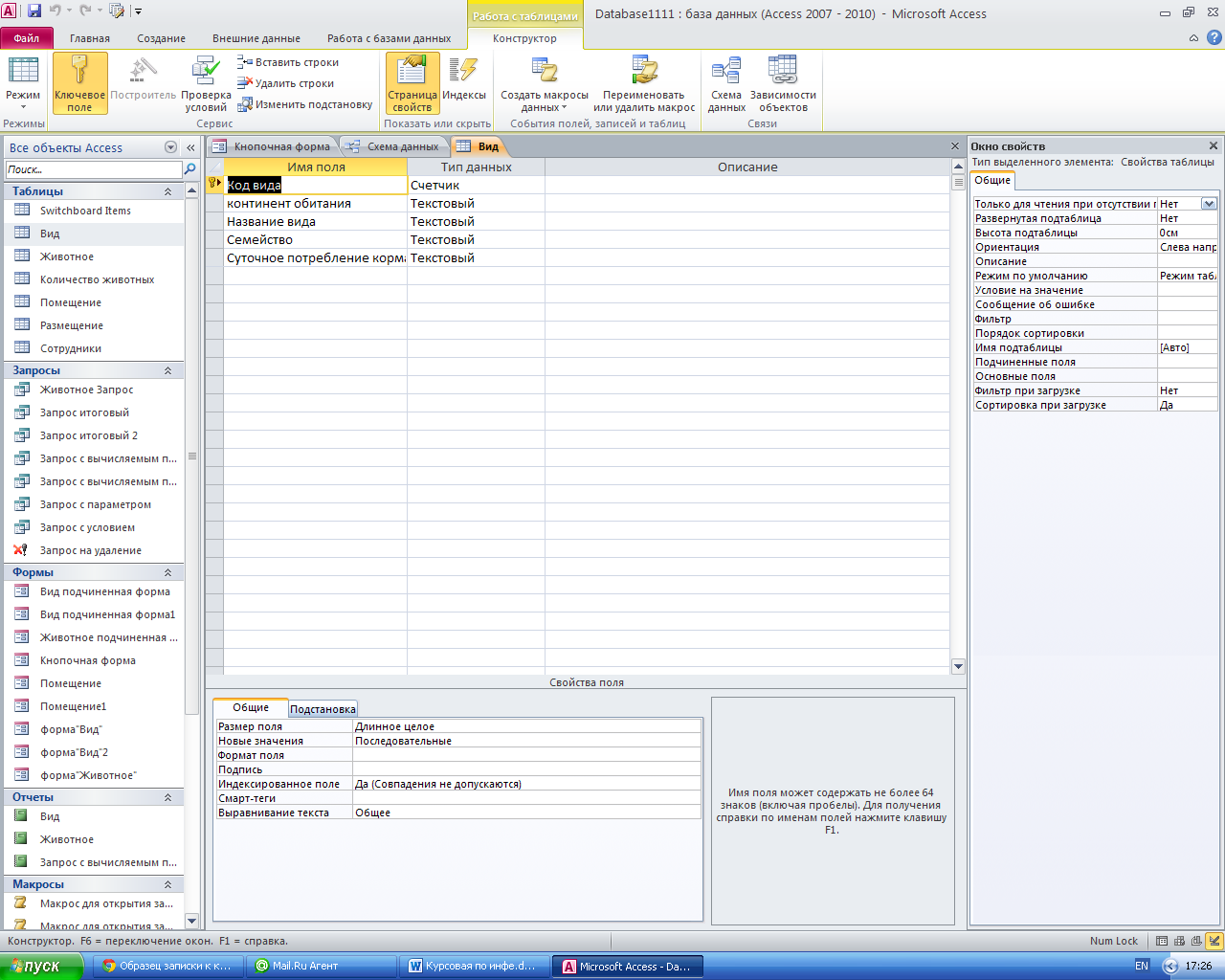This screenshot has width=1225, height=980.
Task: Open the Access Help question mark icon
Action: pyautogui.click(x=1214, y=38)
